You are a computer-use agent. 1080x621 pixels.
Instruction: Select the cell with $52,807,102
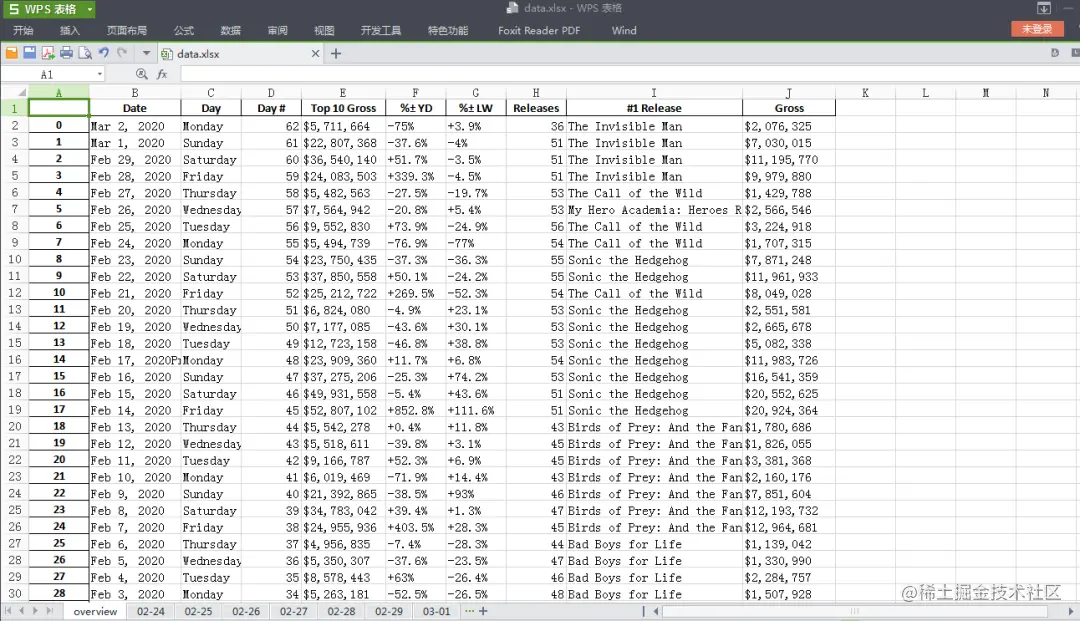pyautogui.click(x=343, y=410)
